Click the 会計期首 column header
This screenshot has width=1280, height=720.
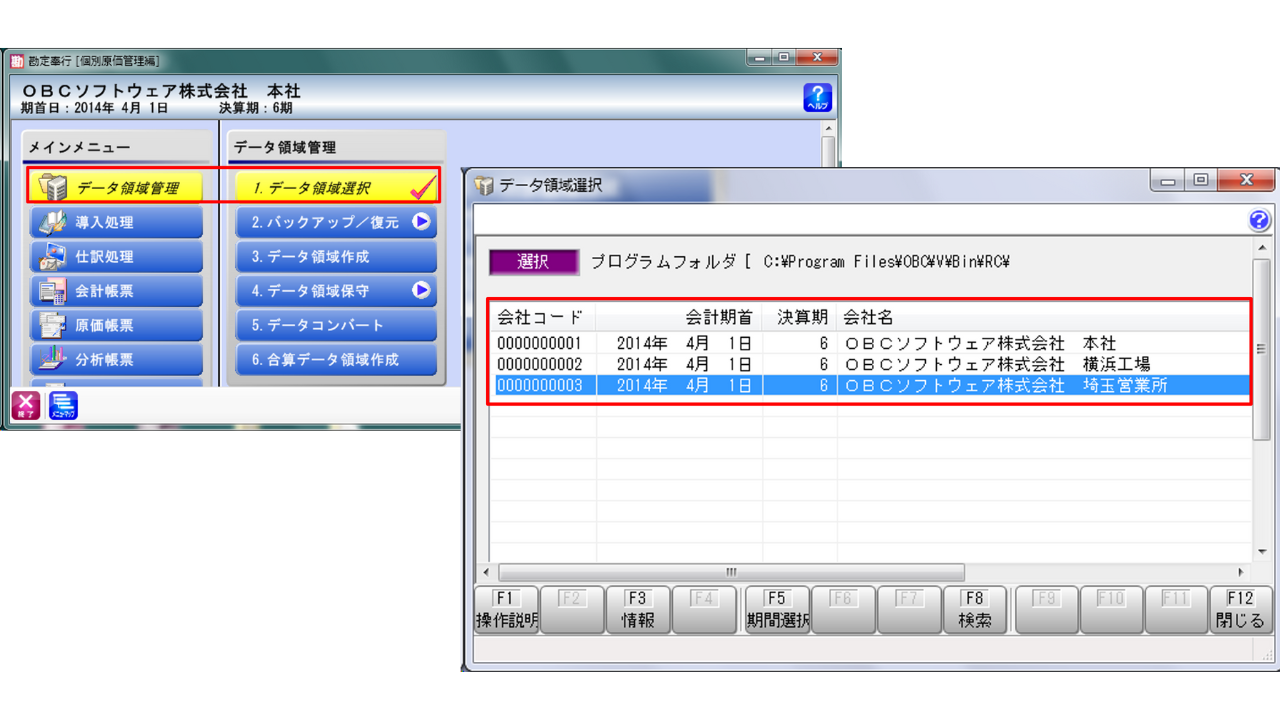click(x=679, y=318)
